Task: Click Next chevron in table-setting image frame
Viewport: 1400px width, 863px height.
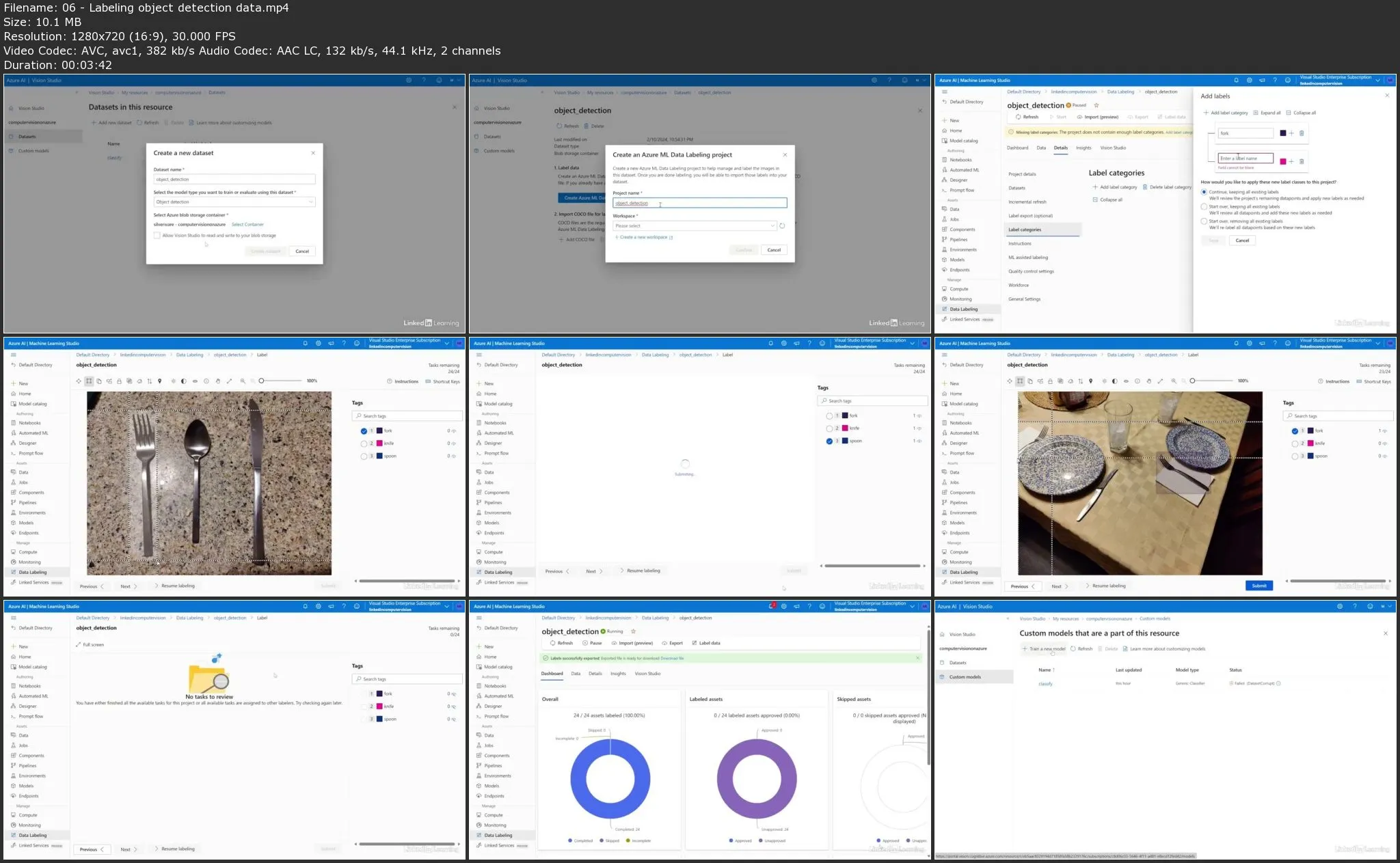Action: click(1066, 586)
